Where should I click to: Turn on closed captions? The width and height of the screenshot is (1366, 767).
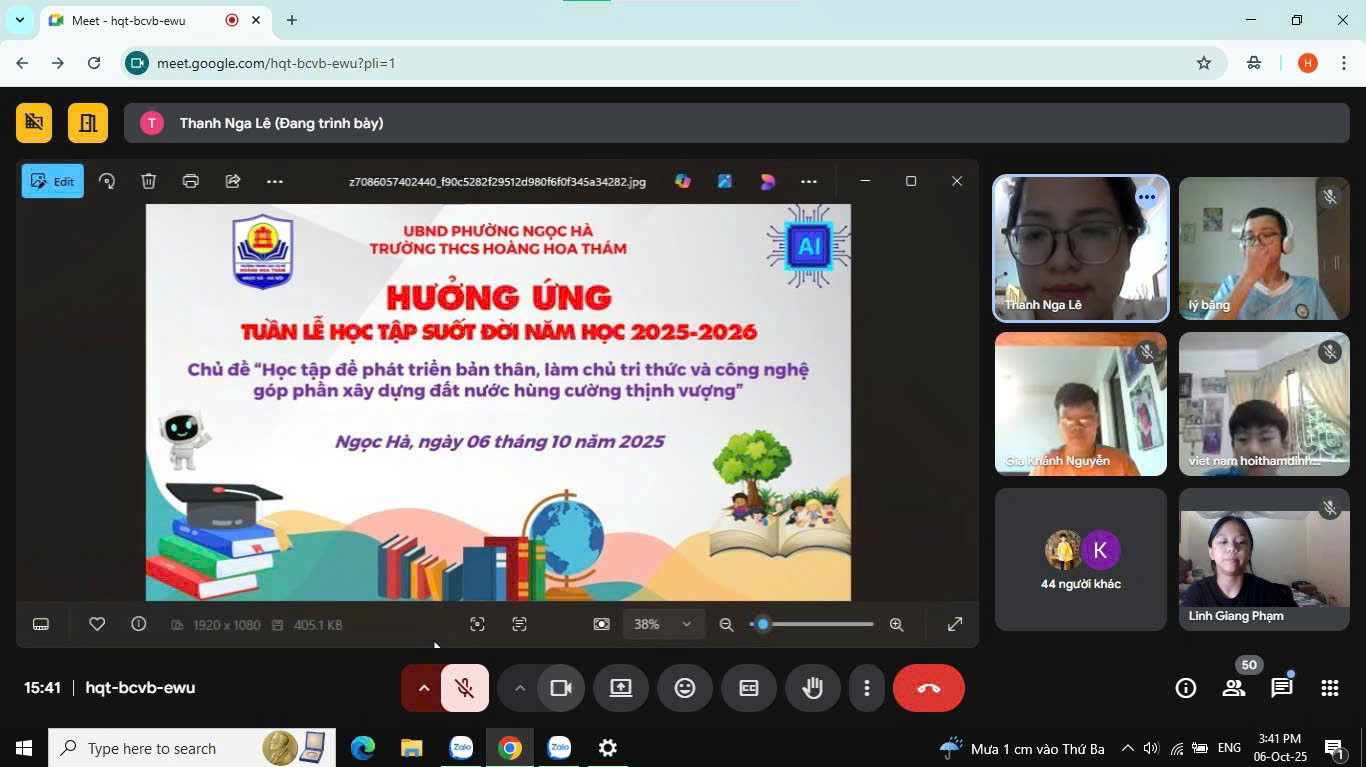tap(749, 688)
